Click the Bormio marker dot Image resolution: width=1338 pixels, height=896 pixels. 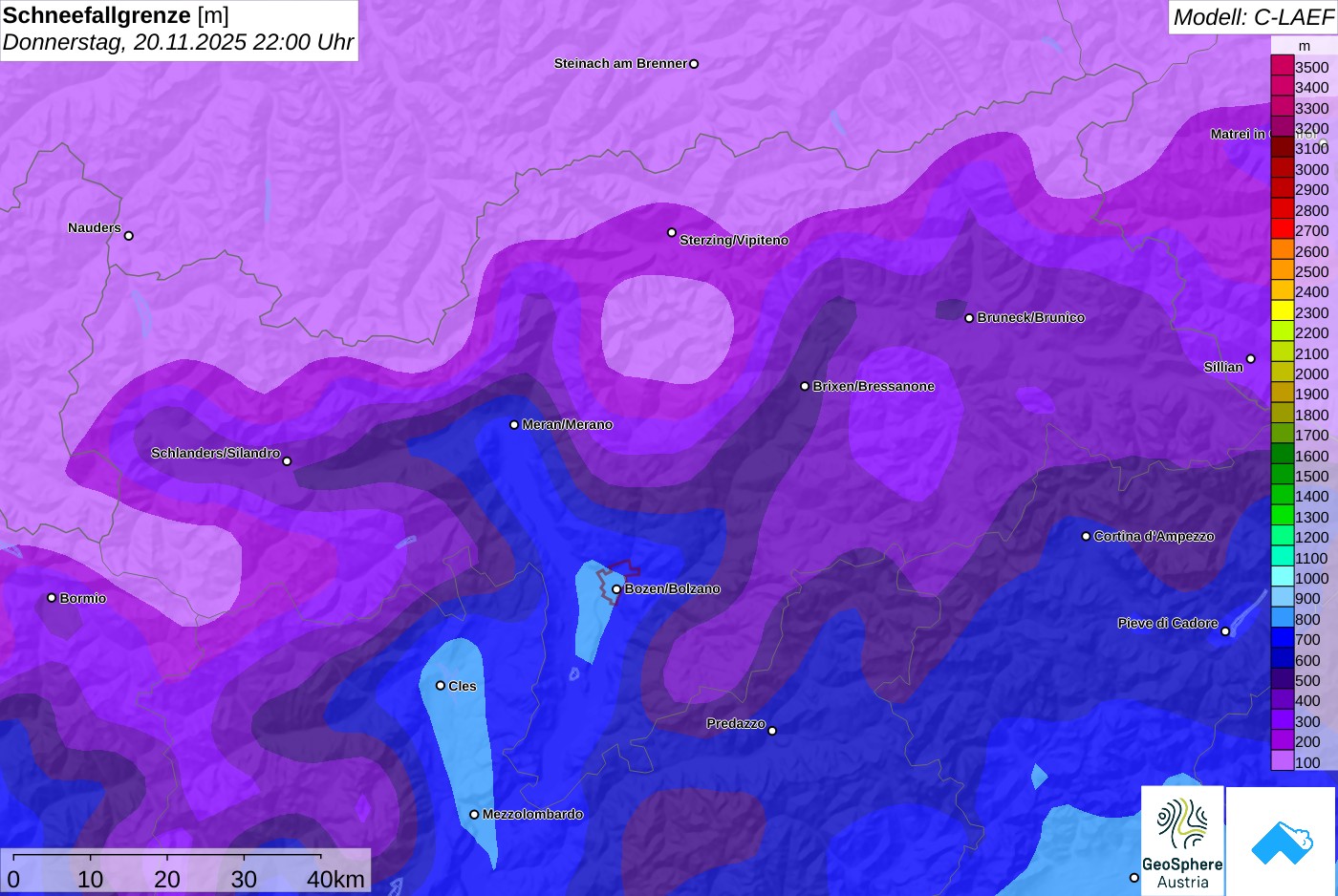click(x=52, y=598)
